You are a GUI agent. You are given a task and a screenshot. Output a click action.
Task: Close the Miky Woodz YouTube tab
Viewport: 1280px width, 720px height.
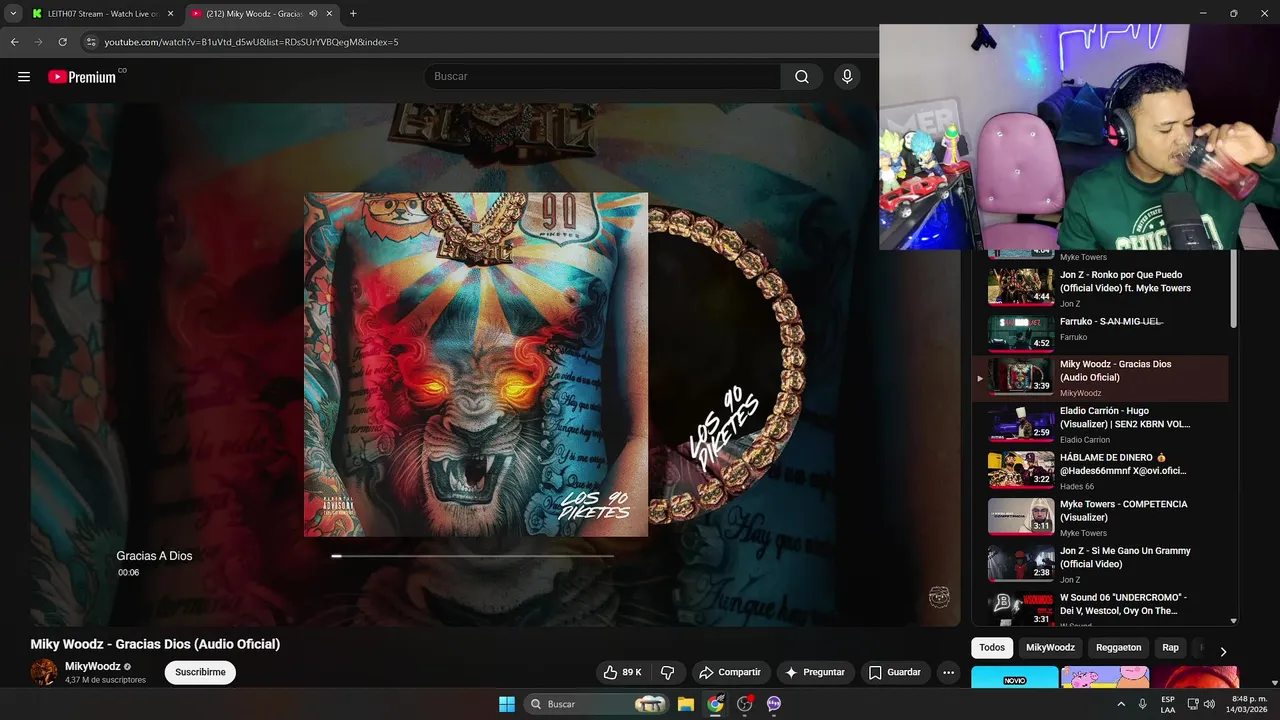330,14
